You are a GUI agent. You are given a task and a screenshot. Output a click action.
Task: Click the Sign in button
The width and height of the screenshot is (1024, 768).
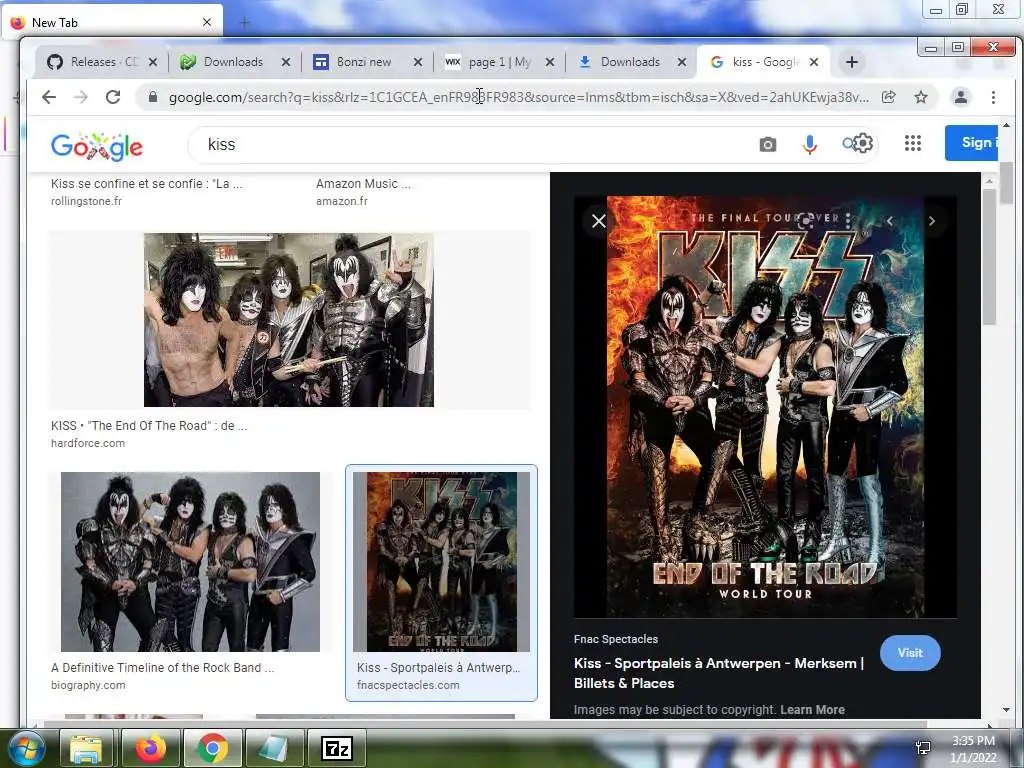971,142
